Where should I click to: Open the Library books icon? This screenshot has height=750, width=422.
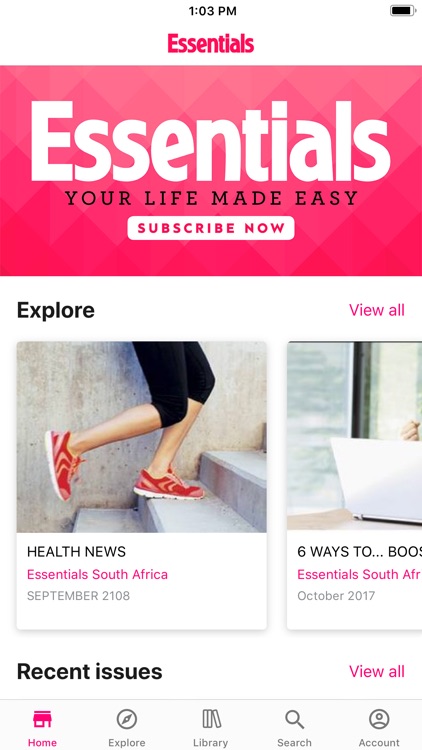(211, 719)
